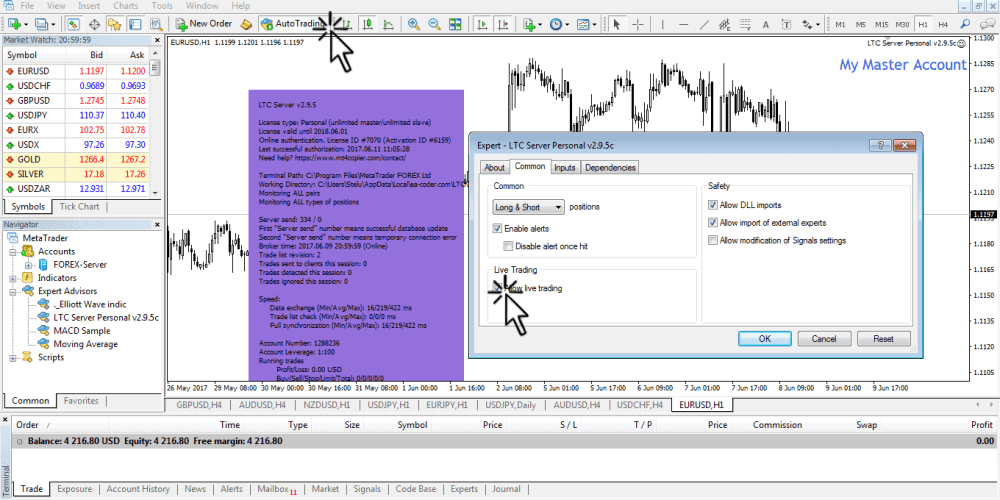The width and height of the screenshot is (1000, 500).
Task: Toggle the M15 timeframe button
Action: coord(881,24)
